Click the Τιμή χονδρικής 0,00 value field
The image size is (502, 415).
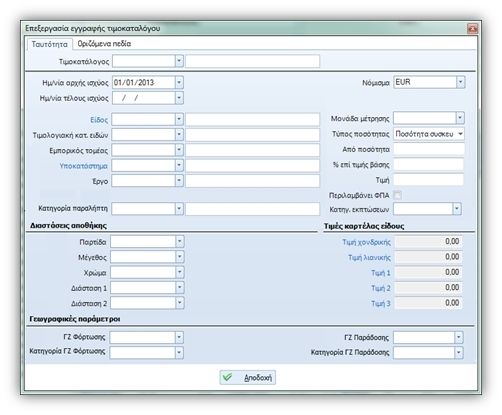(x=428, y=241)
